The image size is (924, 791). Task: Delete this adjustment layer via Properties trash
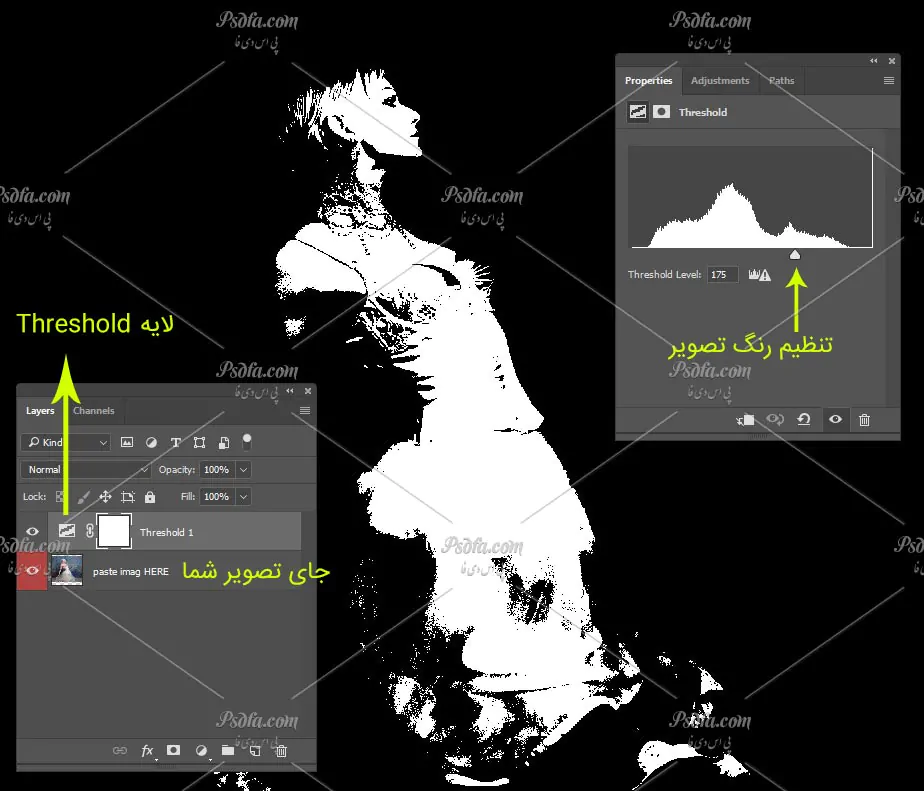pyautogui.click(x=864, y=420)
